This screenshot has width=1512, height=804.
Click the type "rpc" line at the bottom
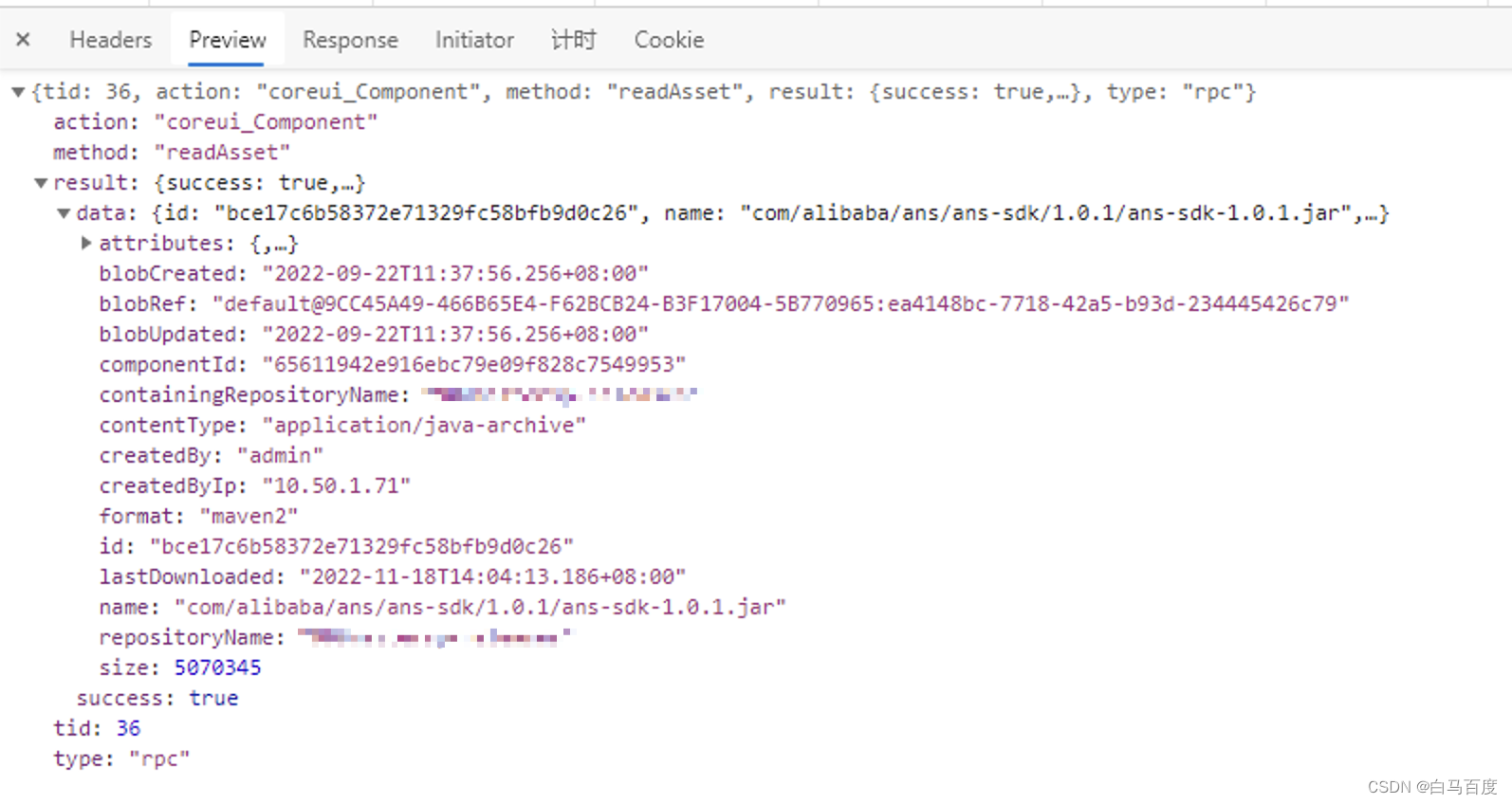121,759
